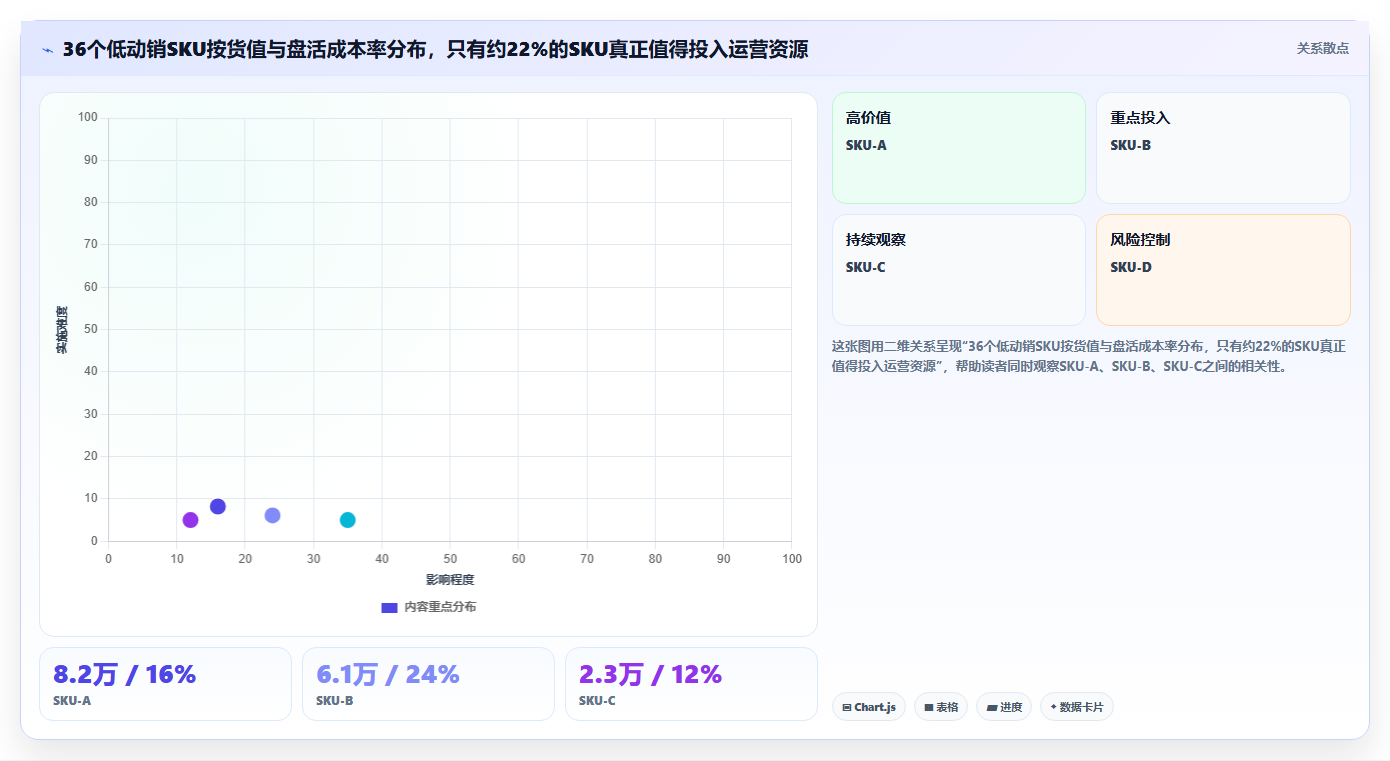Click the x-axis tick label 50
The width and height of the screenshot is (1390, 761).
point(450,559)
